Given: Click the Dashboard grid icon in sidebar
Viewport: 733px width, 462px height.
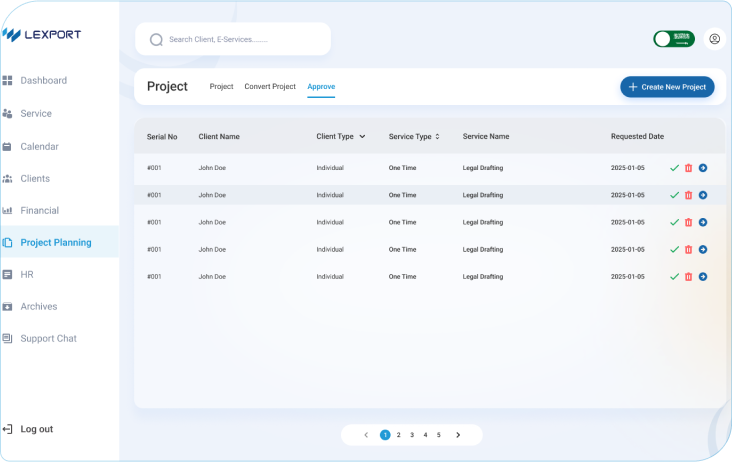Looking at the screenshot, I should click(x=8, y=80).
